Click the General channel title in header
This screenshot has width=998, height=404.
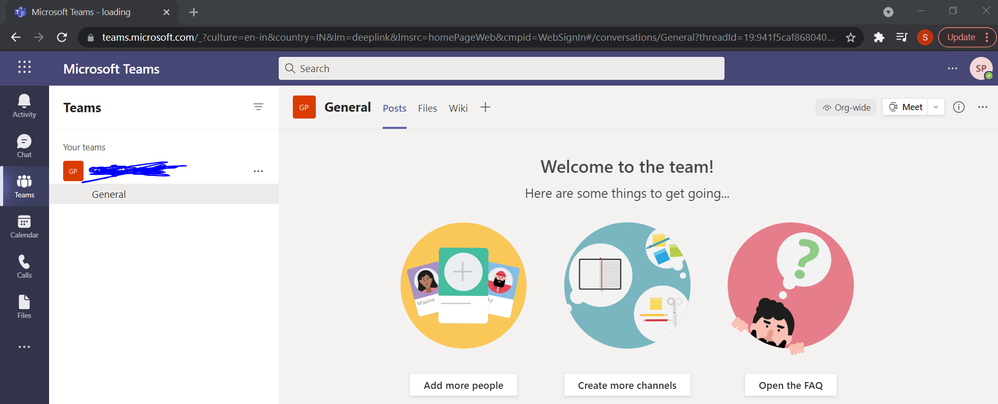click(x=348, y=107)
